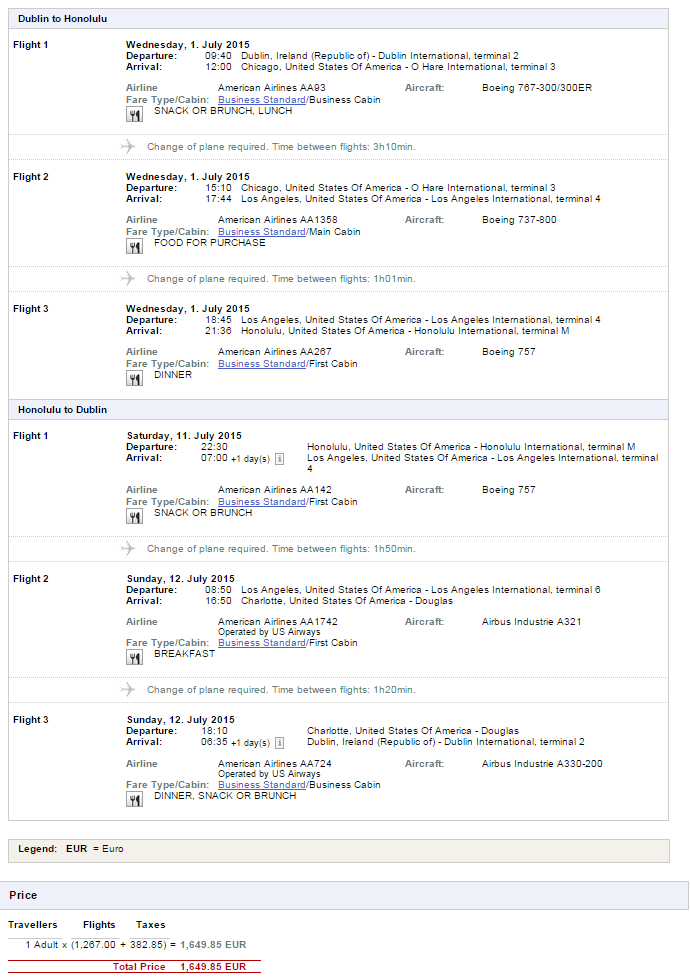This screenshot has width=690, height=980.
Task: Click the Travellers column header
Action: tap(32, 924)
